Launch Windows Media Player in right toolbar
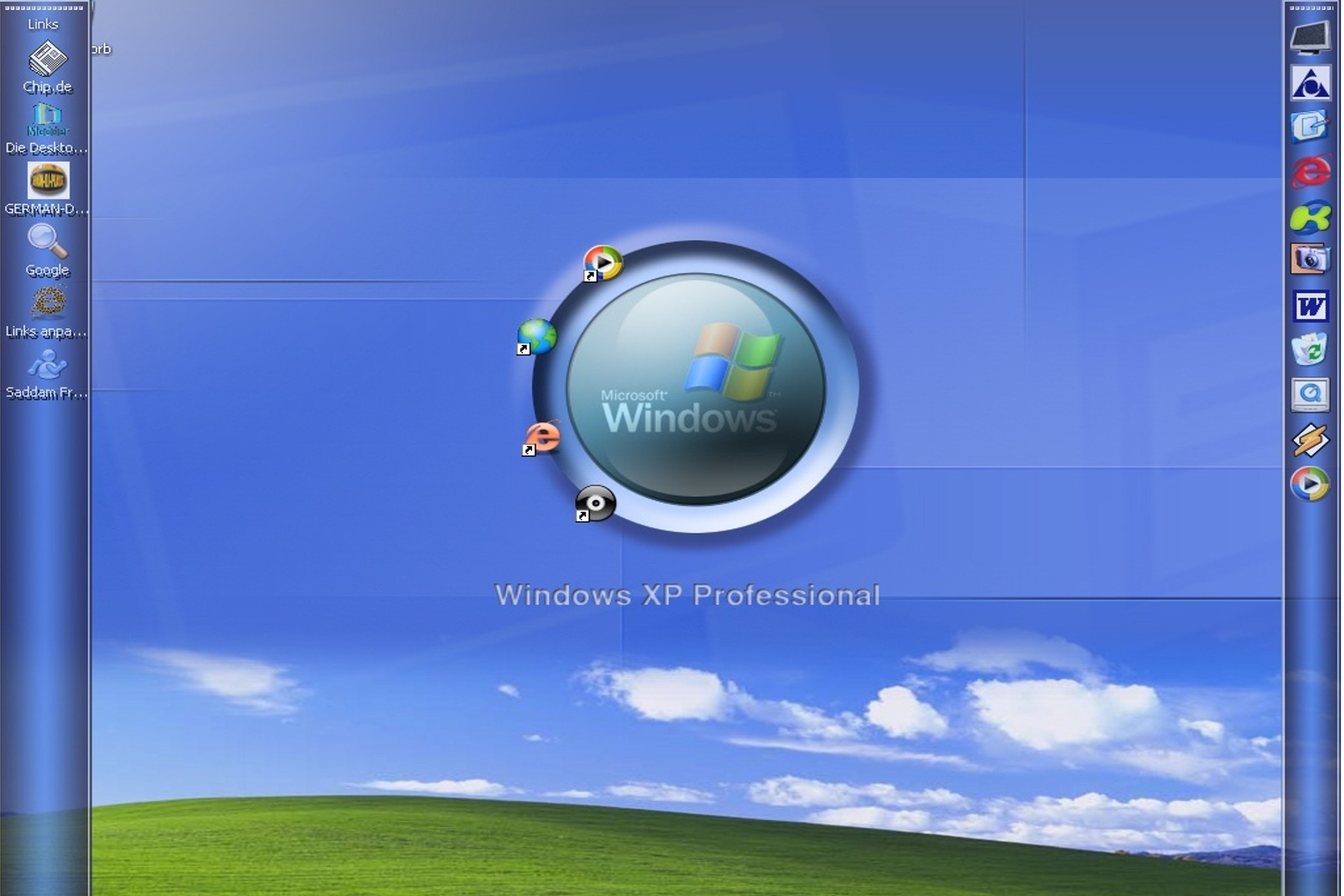The width and height of the screenshot is (1344, 896). 1310,484
